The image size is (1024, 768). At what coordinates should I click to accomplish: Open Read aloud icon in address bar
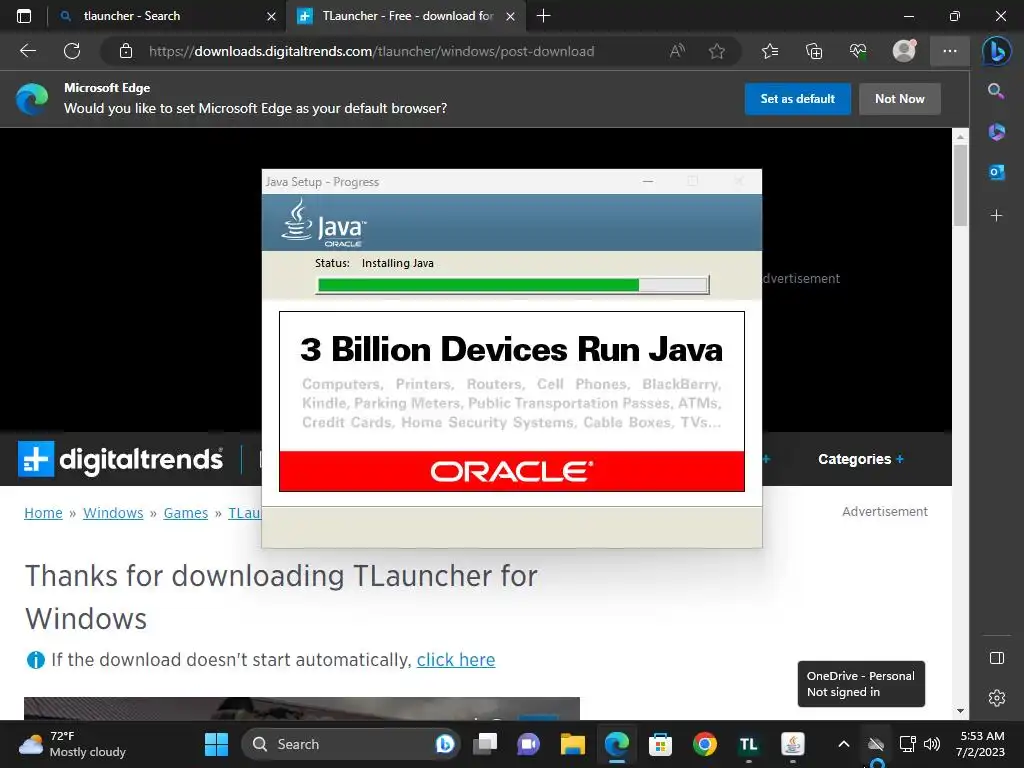(677, 51)
